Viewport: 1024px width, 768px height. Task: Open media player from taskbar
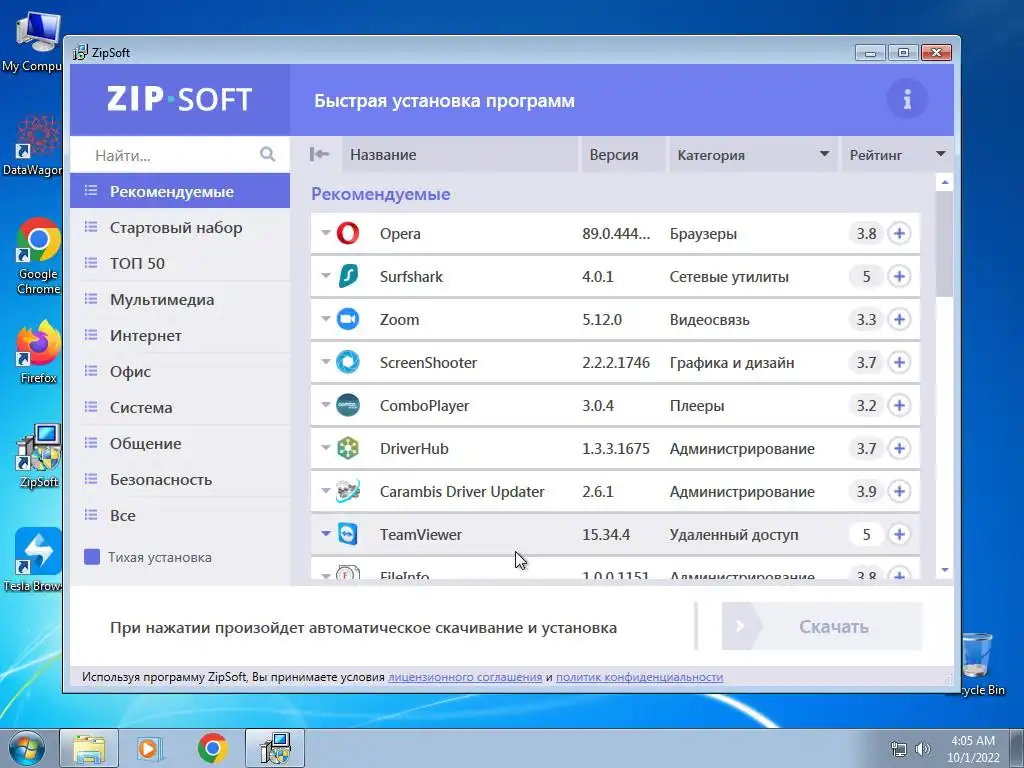150,748
